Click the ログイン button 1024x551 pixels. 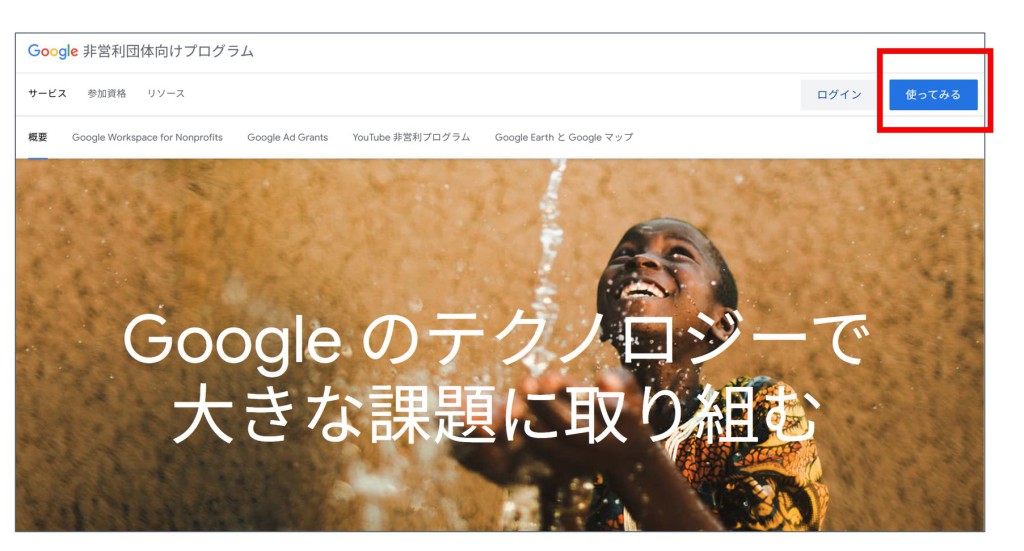coord(839,95)
